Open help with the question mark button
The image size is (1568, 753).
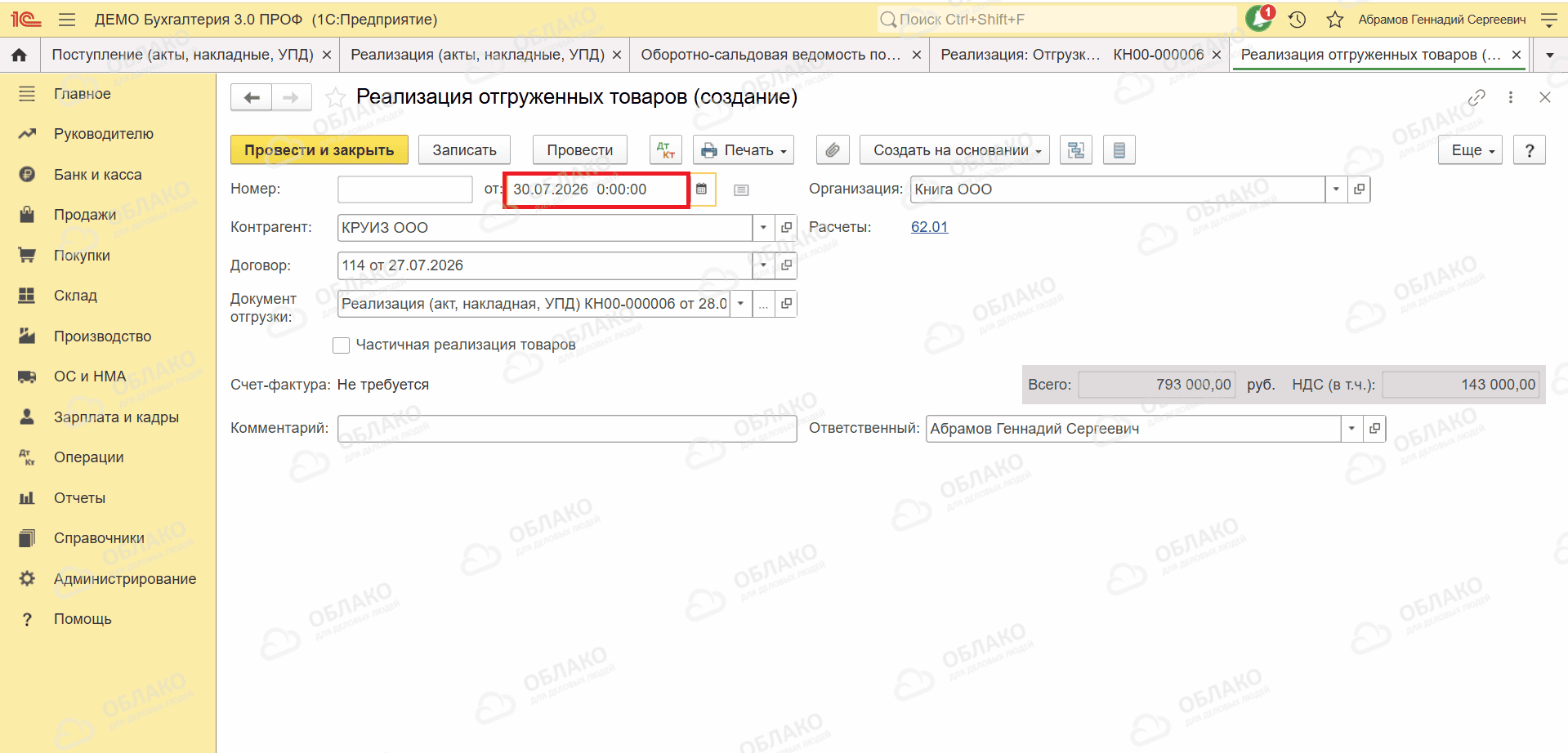[x=1530, y=150]
